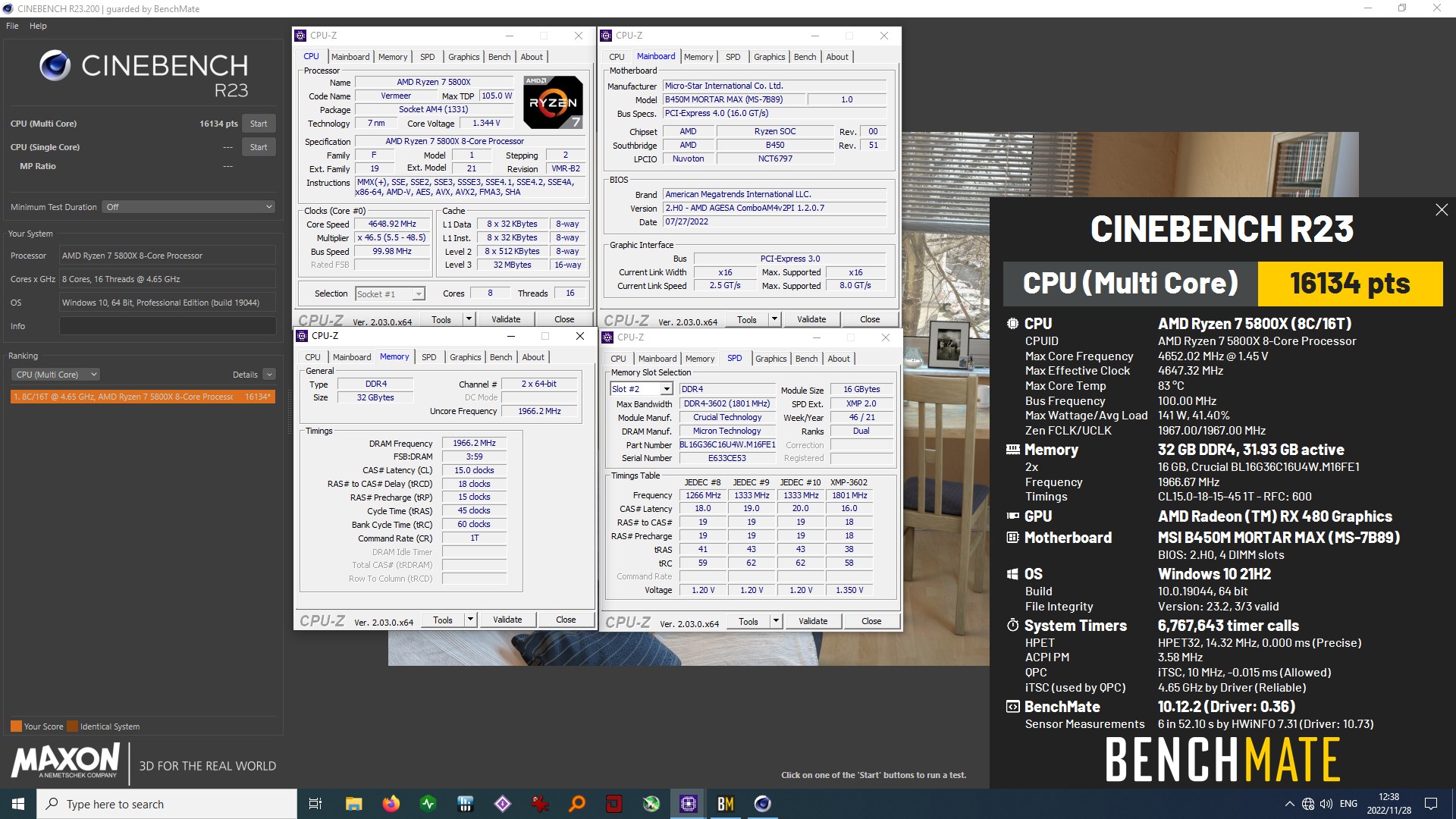Screen dimensions: 1456x819
Task: Click the DRAM Frequency 1966.2 MHz value
Action: pyautogui.click(x=474, y=443)
